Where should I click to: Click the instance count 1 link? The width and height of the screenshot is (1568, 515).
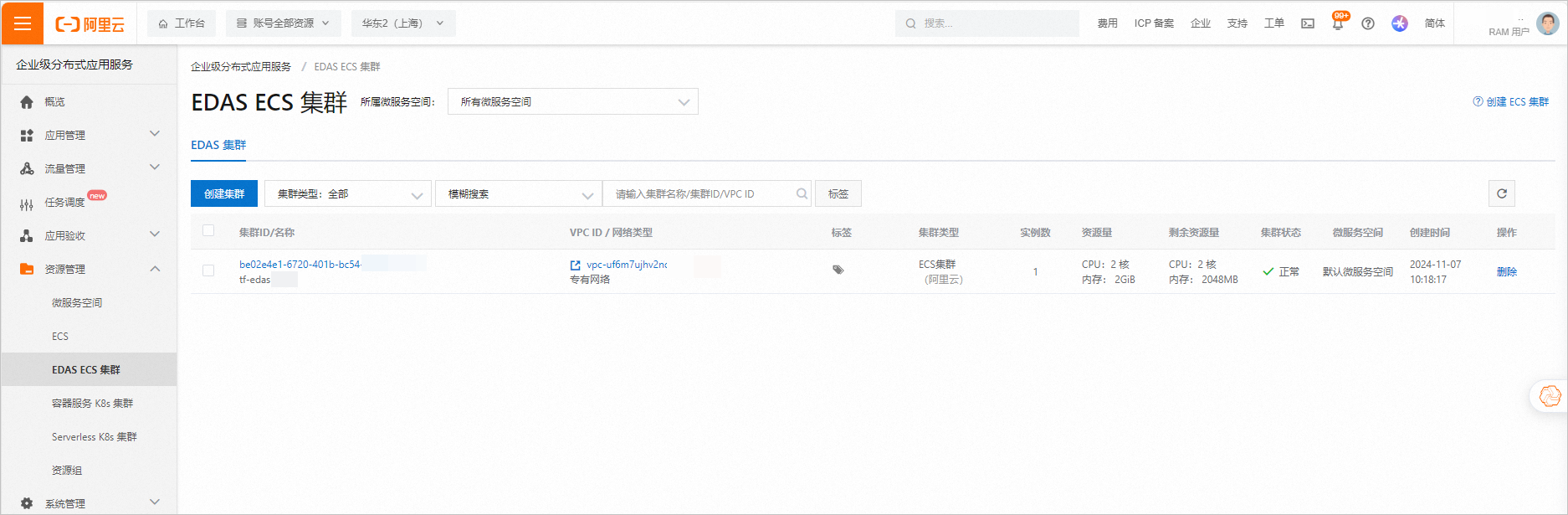coord(1035,271)
